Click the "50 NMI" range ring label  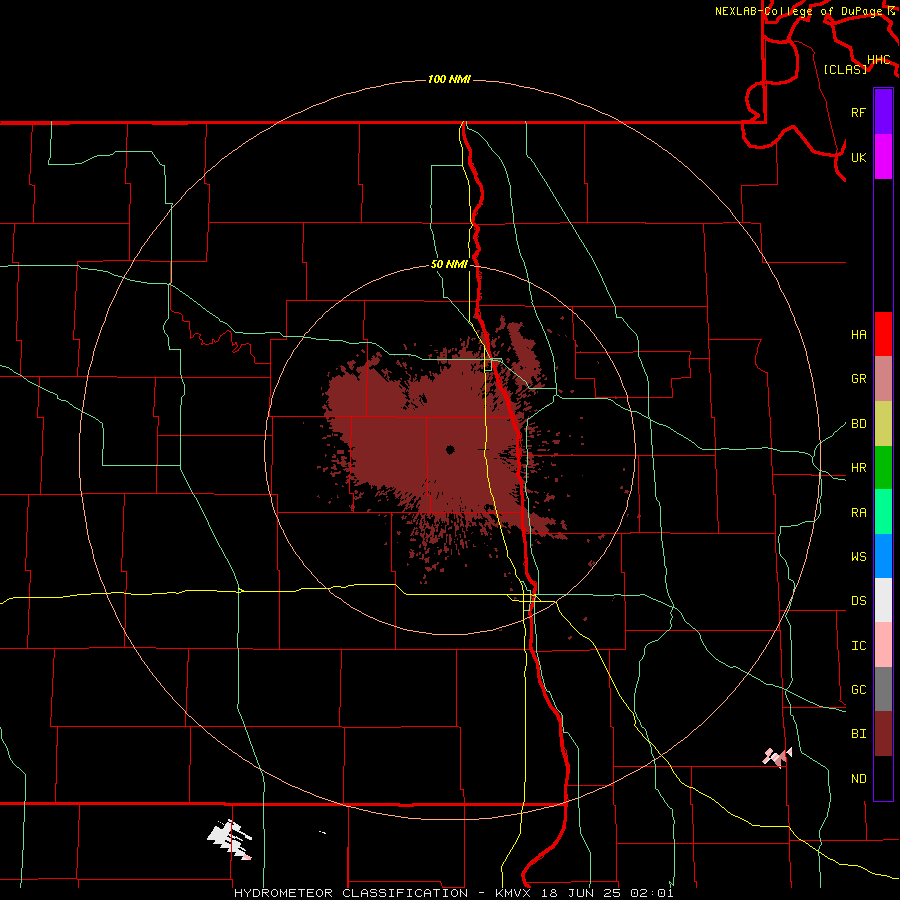(449, 264)
